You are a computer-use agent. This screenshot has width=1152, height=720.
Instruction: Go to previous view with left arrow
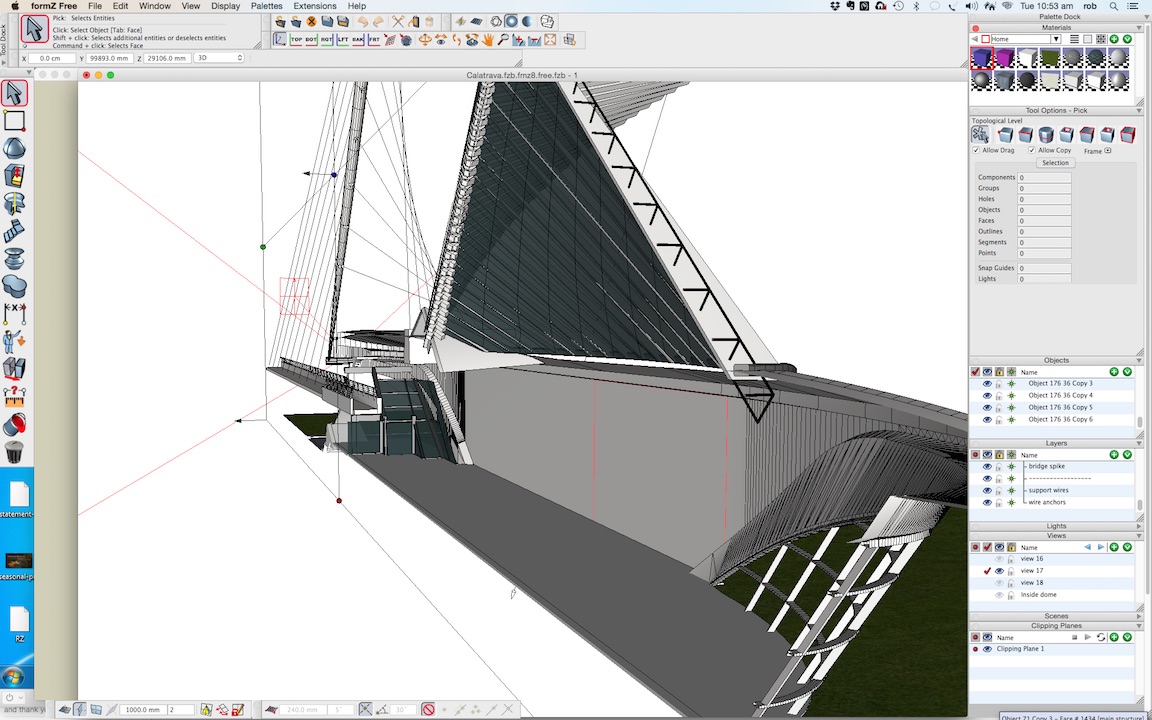pyautogui.click(x=1088, y=547)
